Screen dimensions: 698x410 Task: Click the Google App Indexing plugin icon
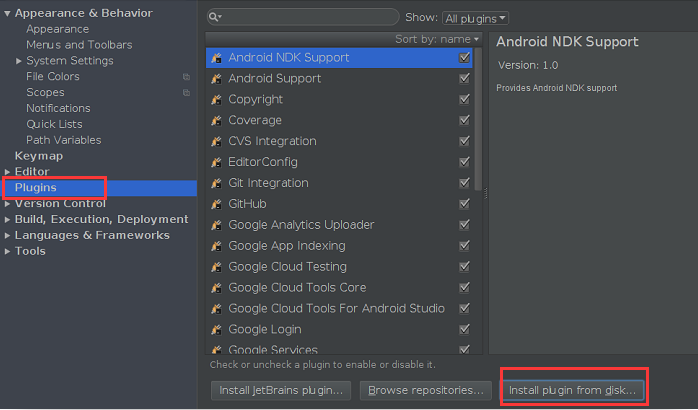click(217, 246)
